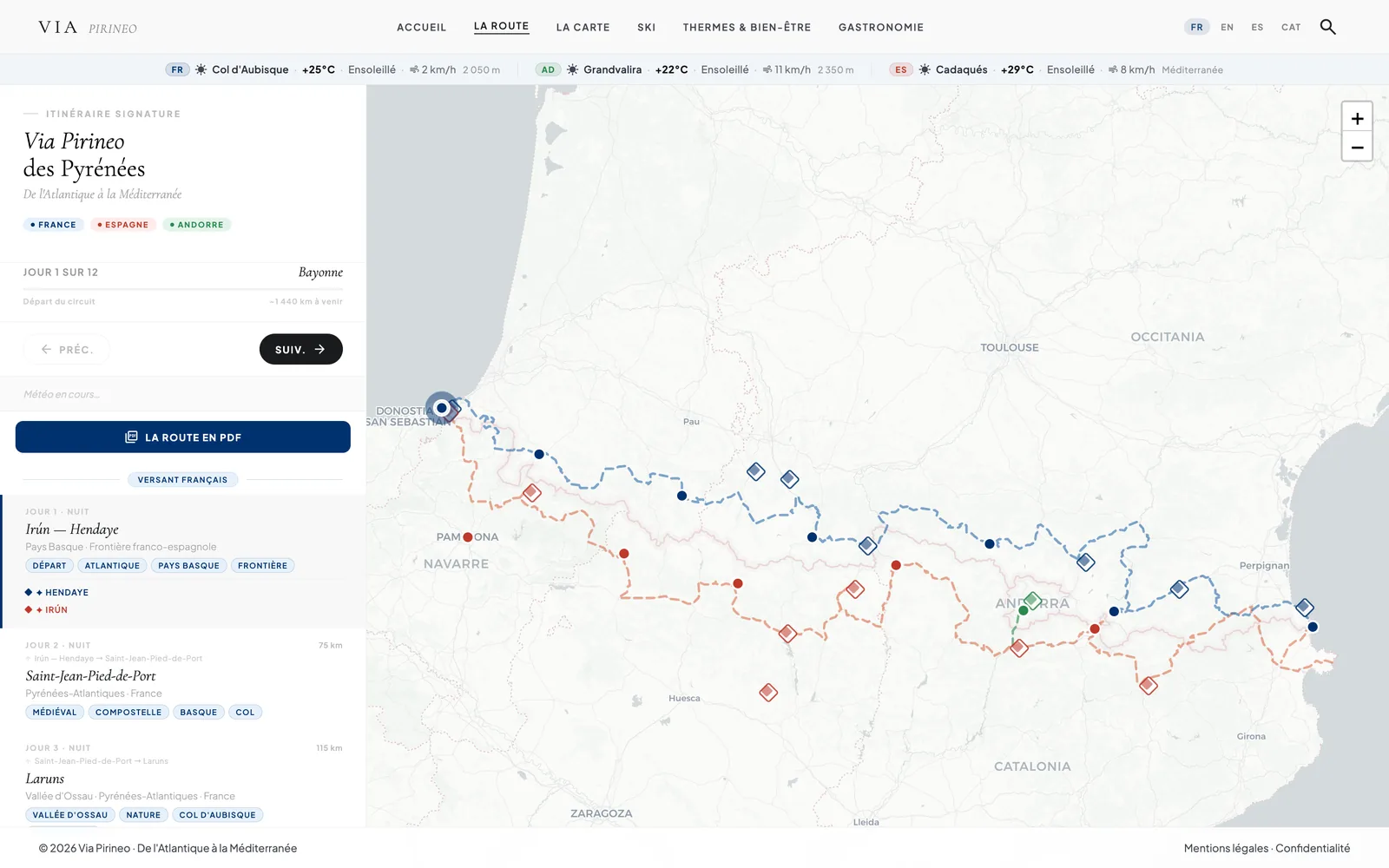Click the Compostelle tag
The height and width of the screenshot is (868, 1389).
pos(128,712)
